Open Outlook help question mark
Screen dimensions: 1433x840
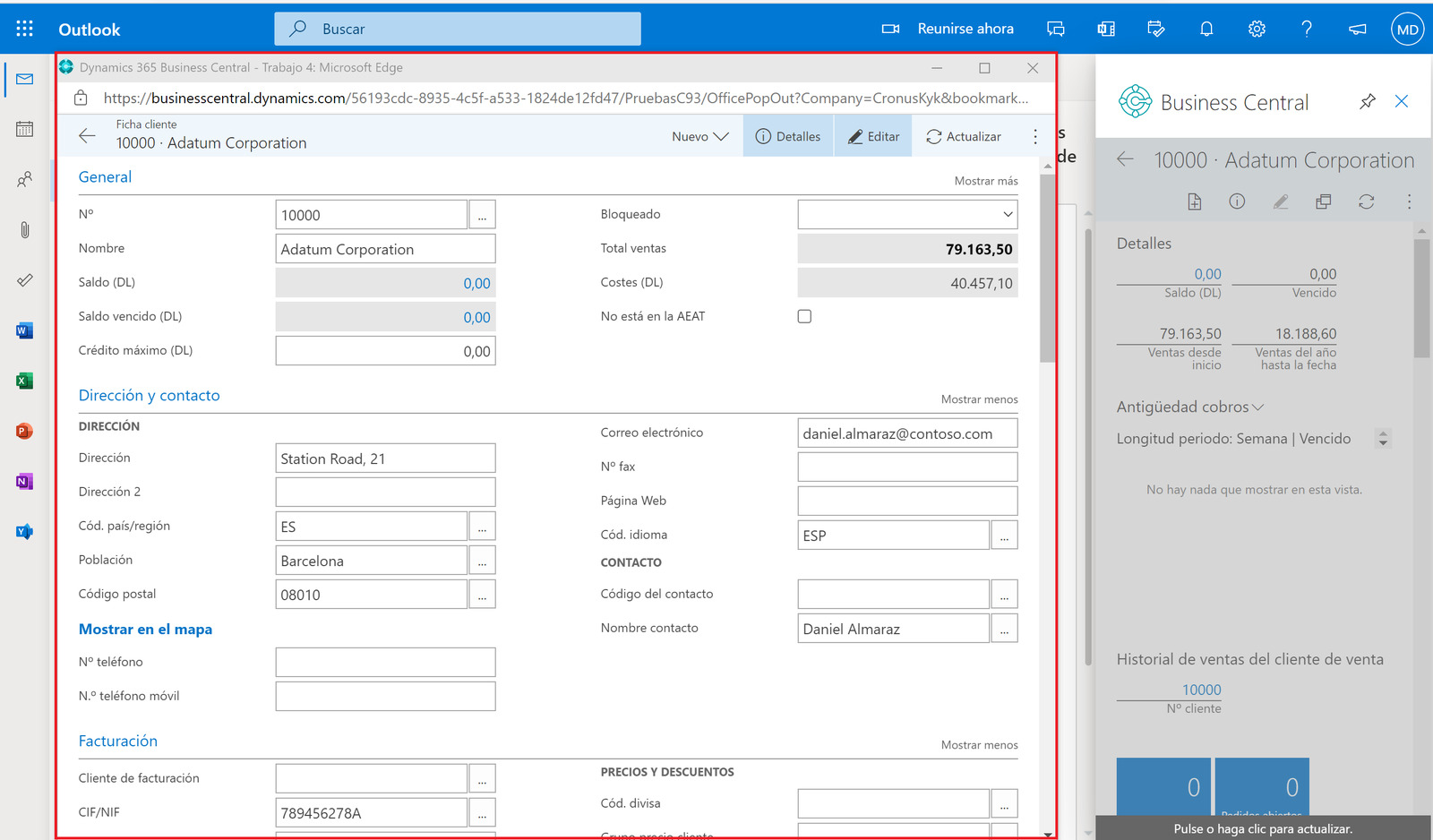click(x=1307, y=29)
